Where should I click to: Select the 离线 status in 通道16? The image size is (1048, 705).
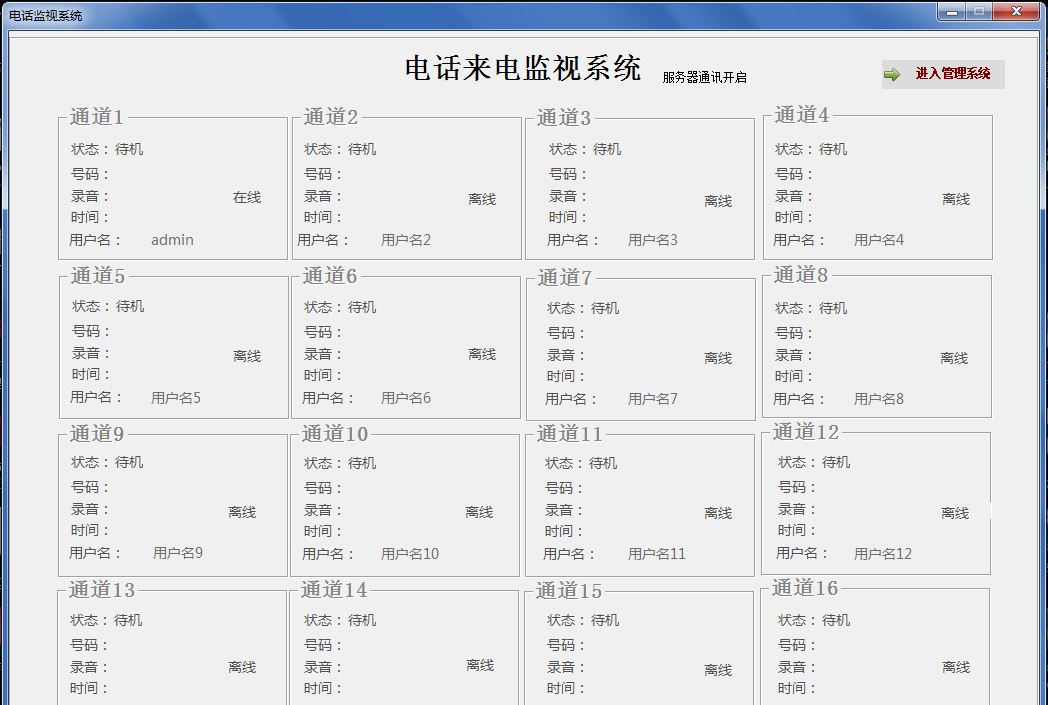coord(956,667)
